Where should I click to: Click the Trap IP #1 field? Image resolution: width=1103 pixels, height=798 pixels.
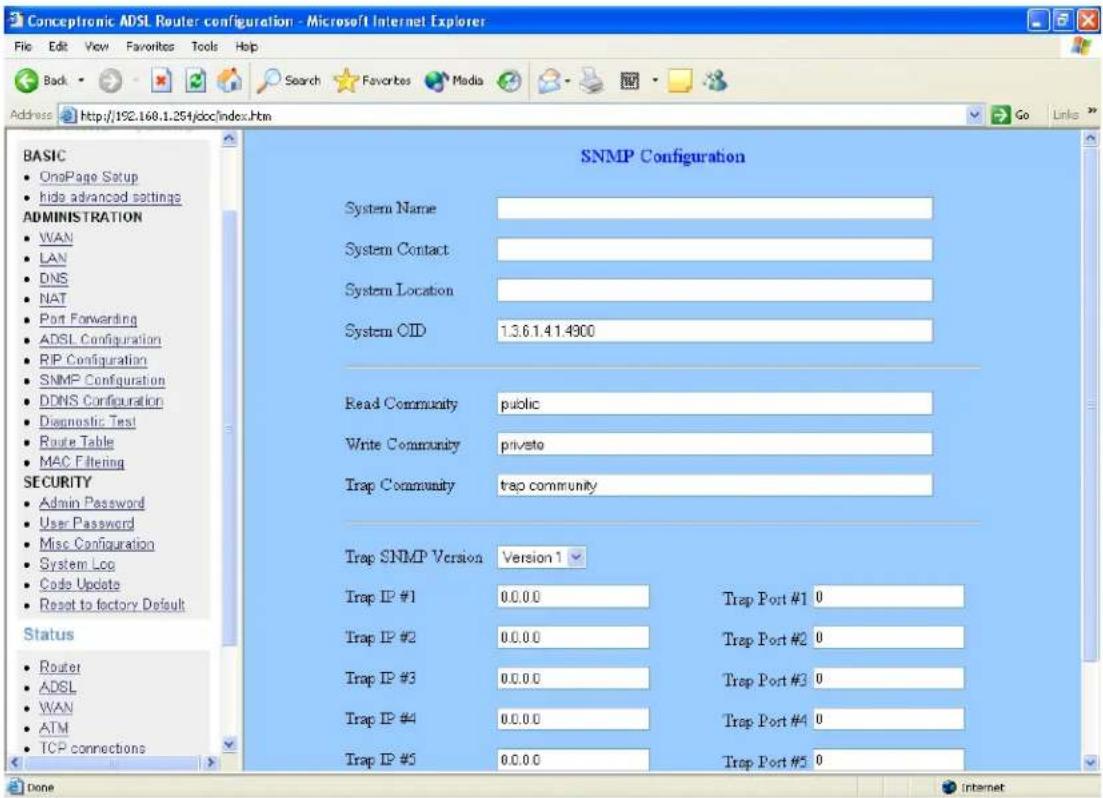pyautogui.click(x=573, y=597)
